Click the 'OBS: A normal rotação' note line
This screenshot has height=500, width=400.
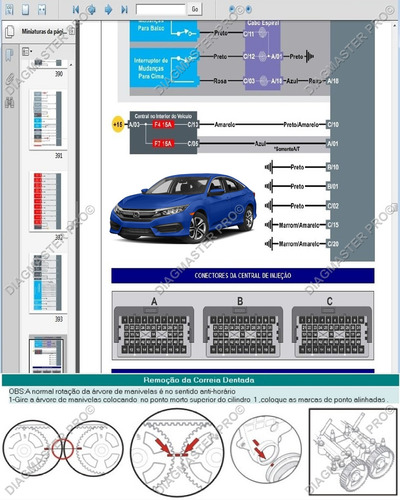pyautogui.click(x=122, y=391)
